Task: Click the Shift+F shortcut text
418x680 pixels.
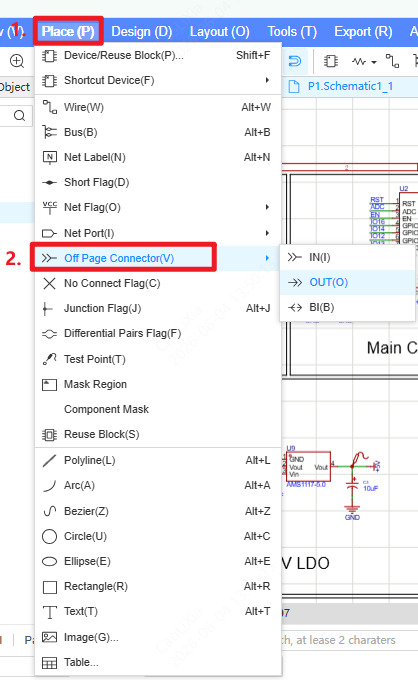Action: pyautogui.click(x=253, y=56)
